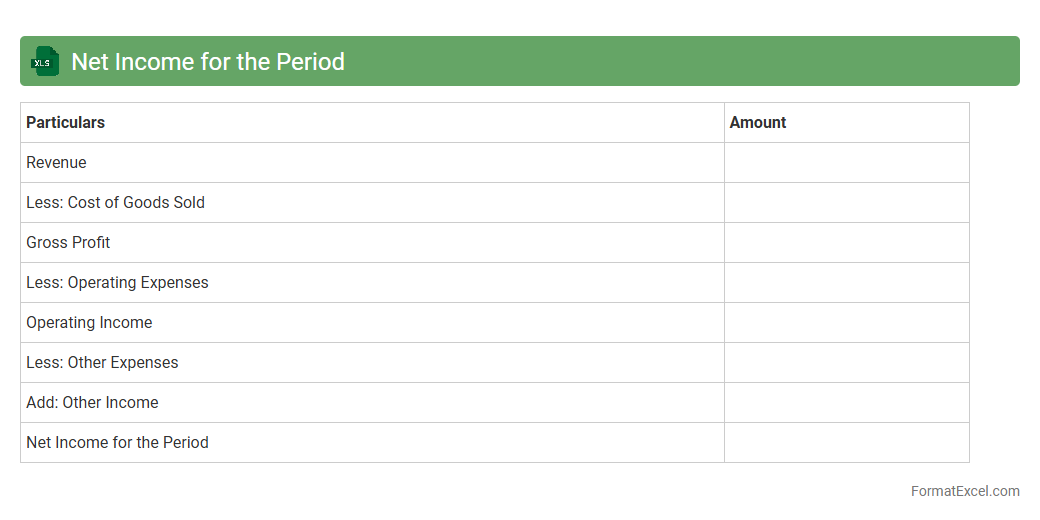Select the Gross Profit row label
The height and width of the screenshot is (520, 1040).
pyautogui.click(x=69, y=242)
